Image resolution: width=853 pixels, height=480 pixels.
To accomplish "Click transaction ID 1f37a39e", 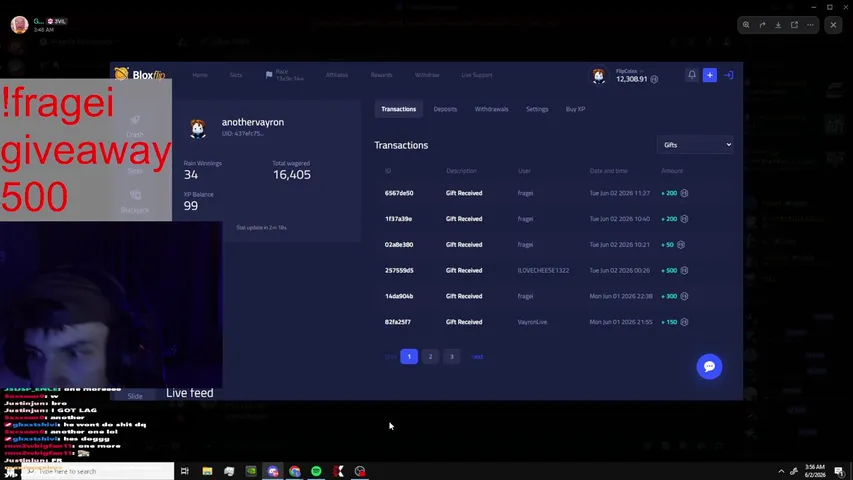I will pos(398,219).
